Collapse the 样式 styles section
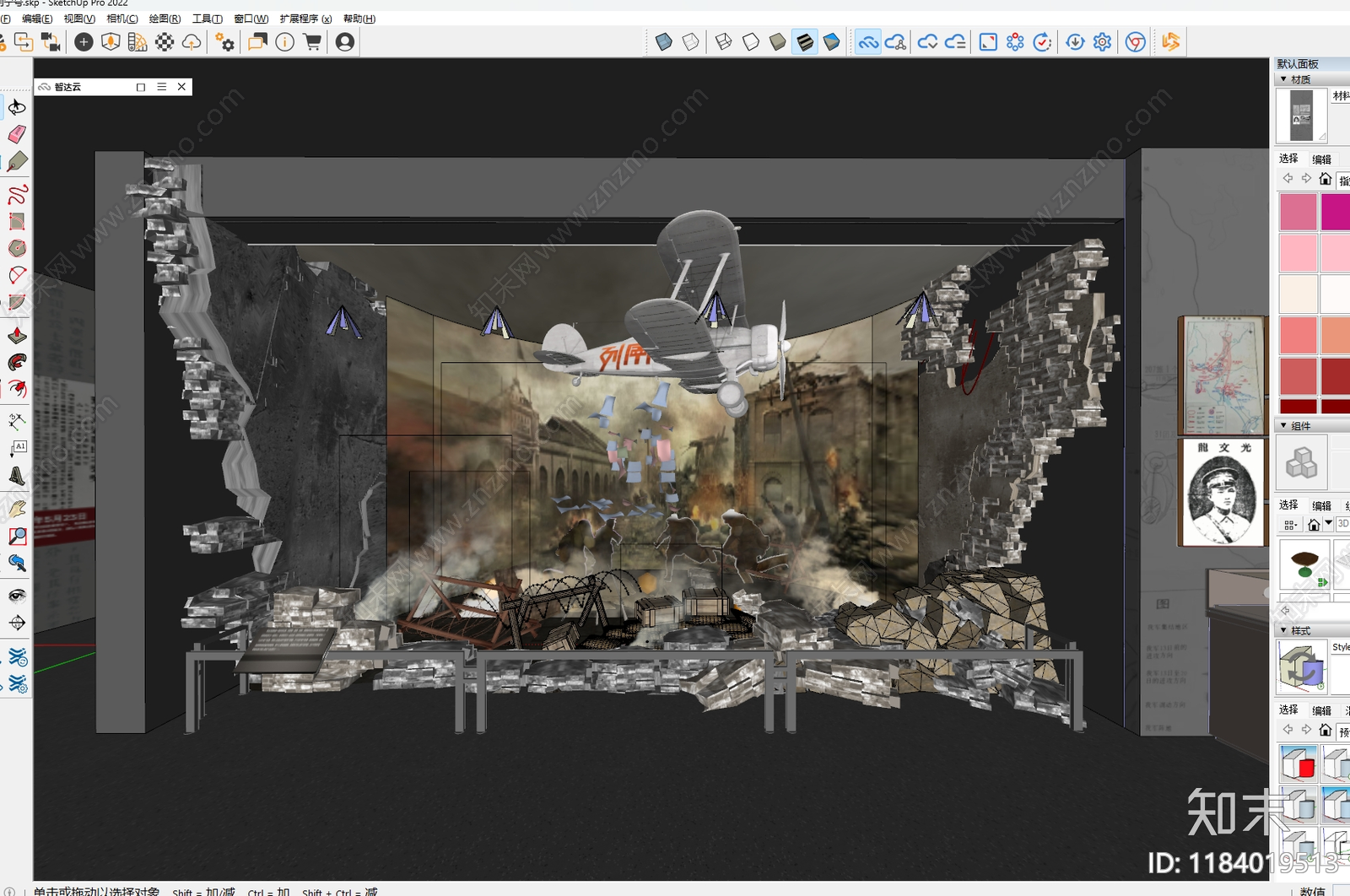Screen dimensions: 1350x896 coord(1283,630)
